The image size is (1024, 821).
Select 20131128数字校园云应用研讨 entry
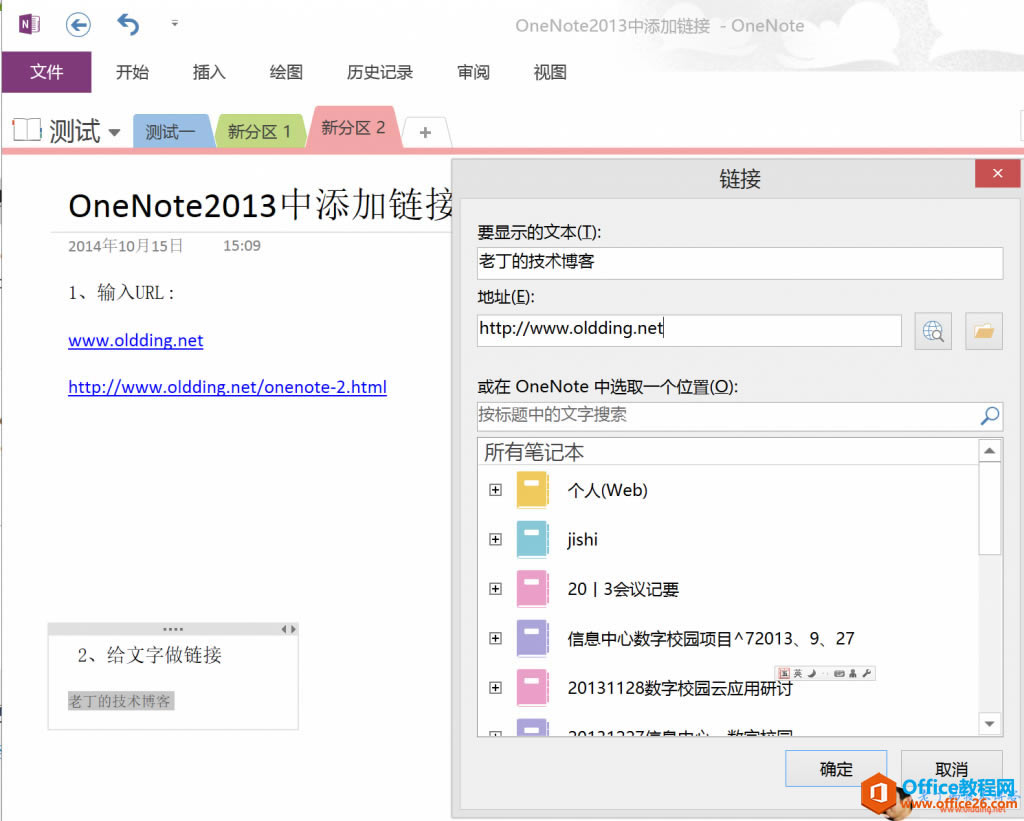pos(680,688)
